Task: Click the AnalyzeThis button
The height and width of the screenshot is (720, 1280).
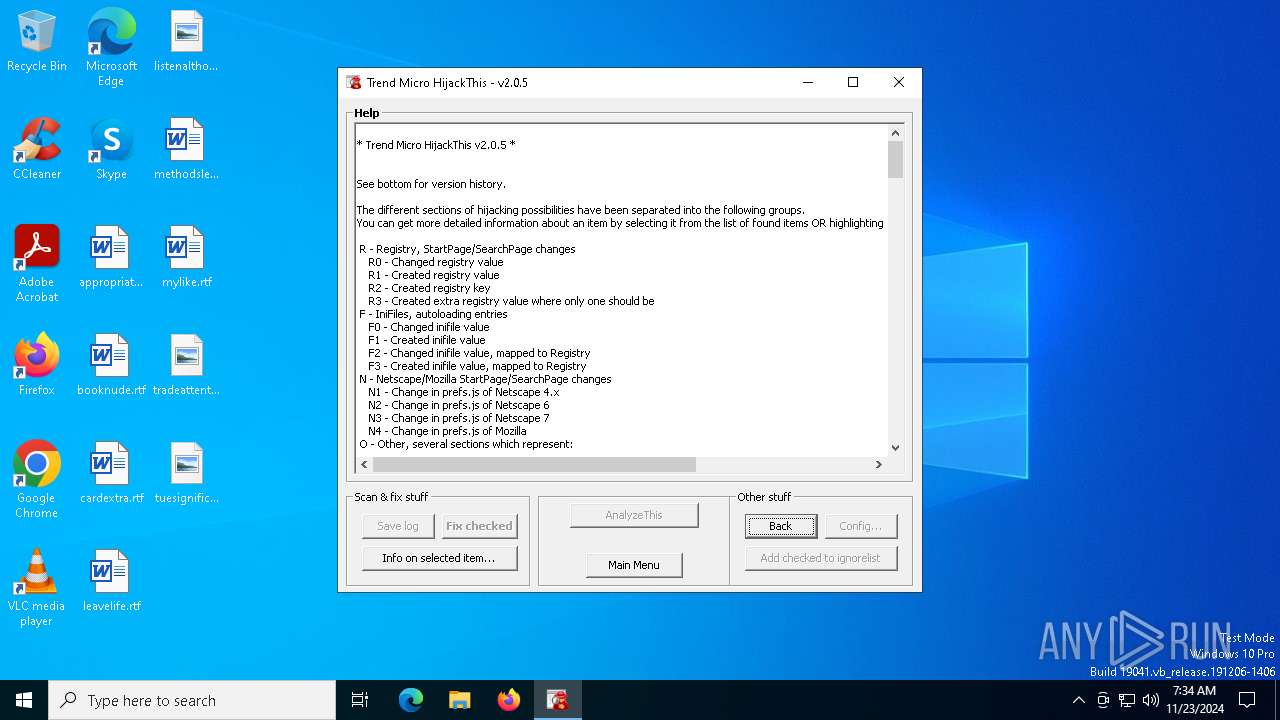Action: coord(634,515)
